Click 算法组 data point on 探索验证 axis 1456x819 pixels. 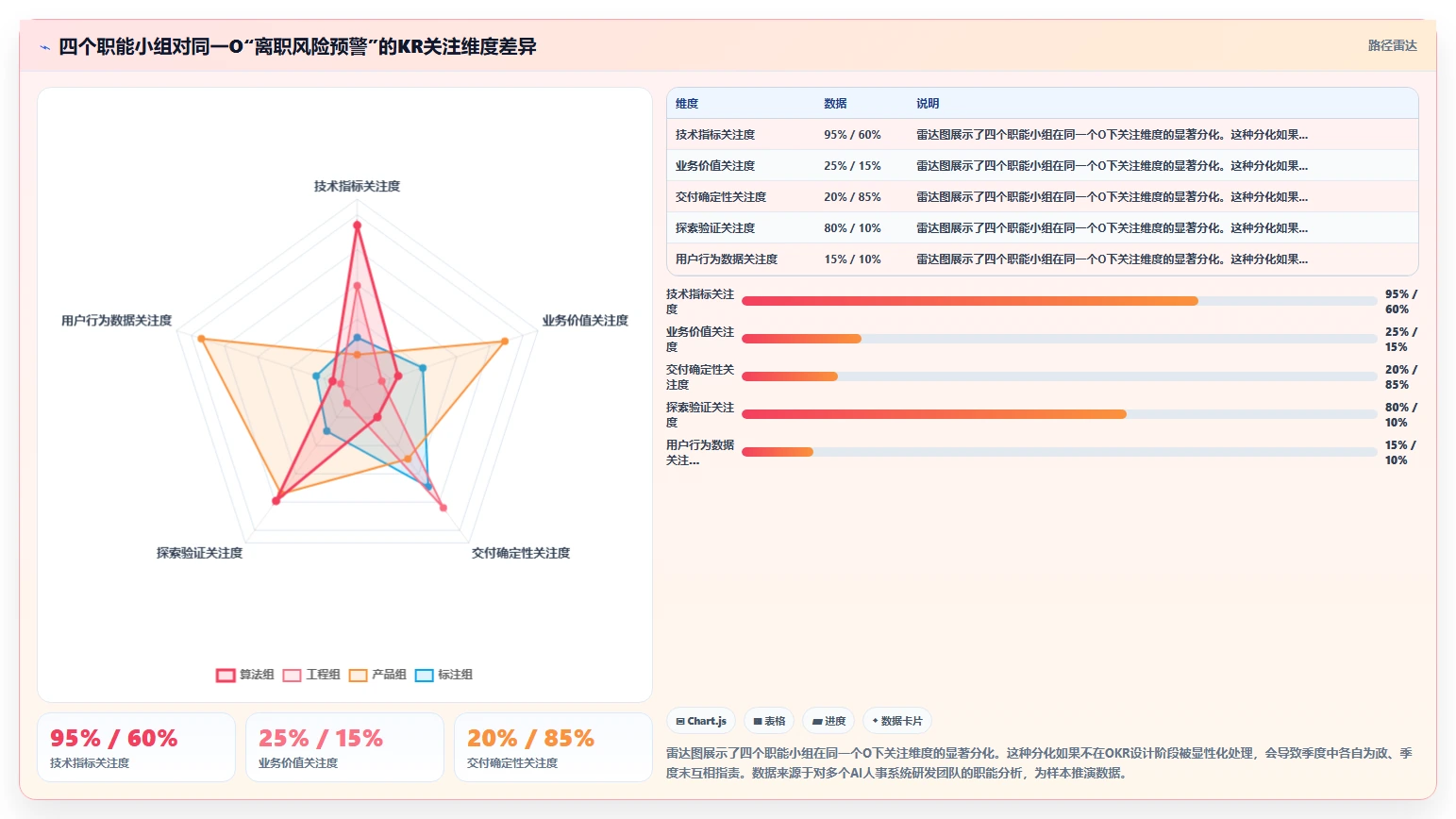click(x=276, y=501)
